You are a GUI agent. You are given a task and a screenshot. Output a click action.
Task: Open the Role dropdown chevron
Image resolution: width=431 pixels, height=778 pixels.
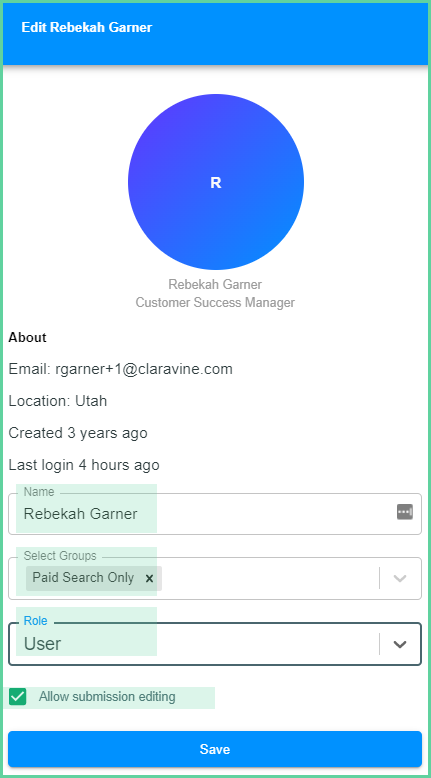400,644
